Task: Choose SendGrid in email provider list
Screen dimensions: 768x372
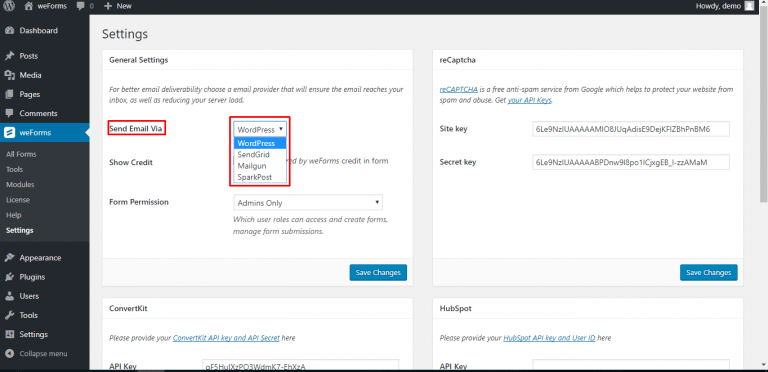Action: tap(260, 155)
